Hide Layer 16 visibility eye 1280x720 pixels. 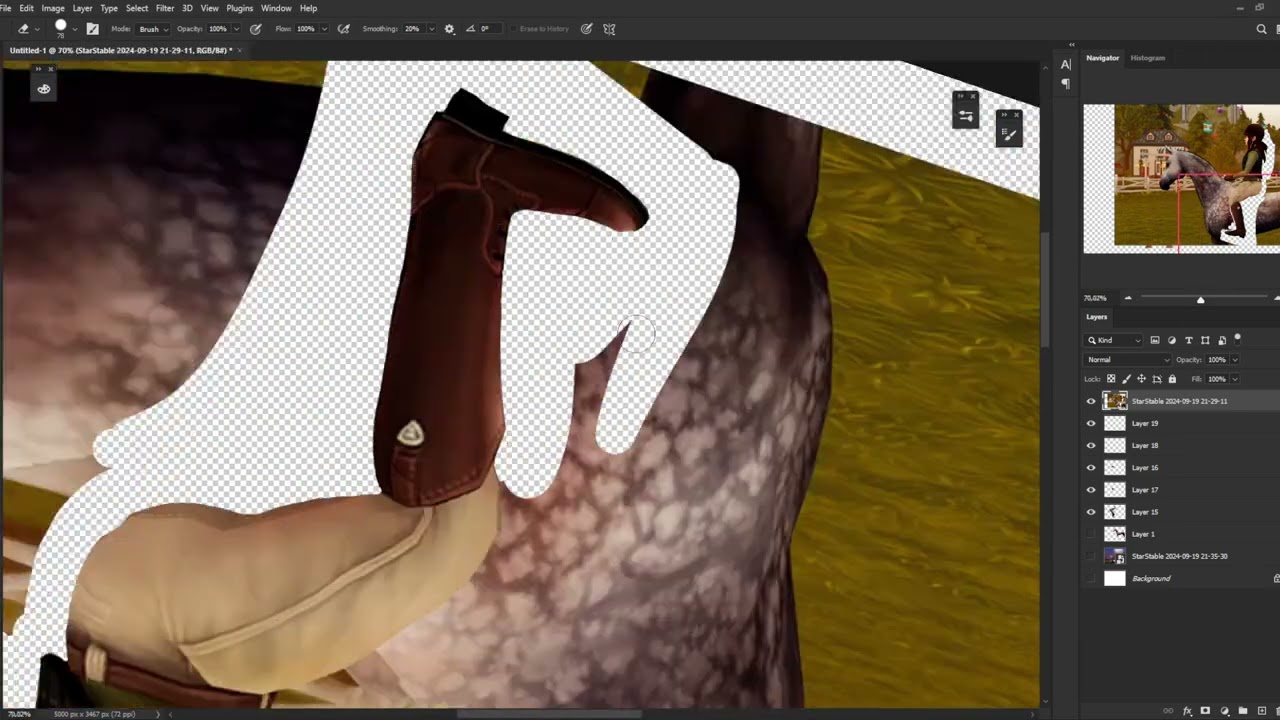[1091, 467]
